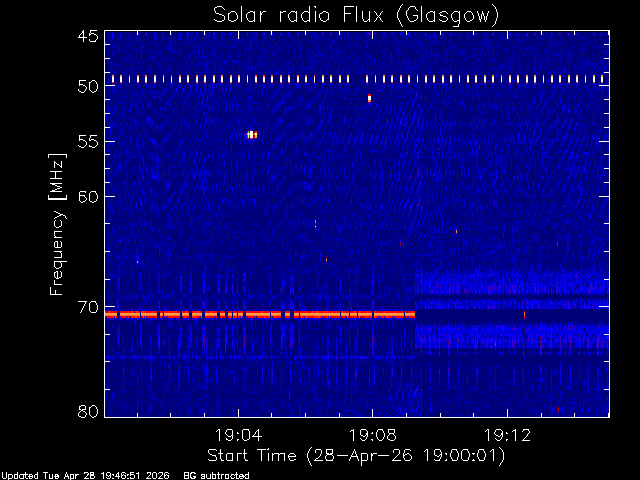Click the dark blue band right of 19:09
This screenshot has height=480, width=640.
click(512, 316)
